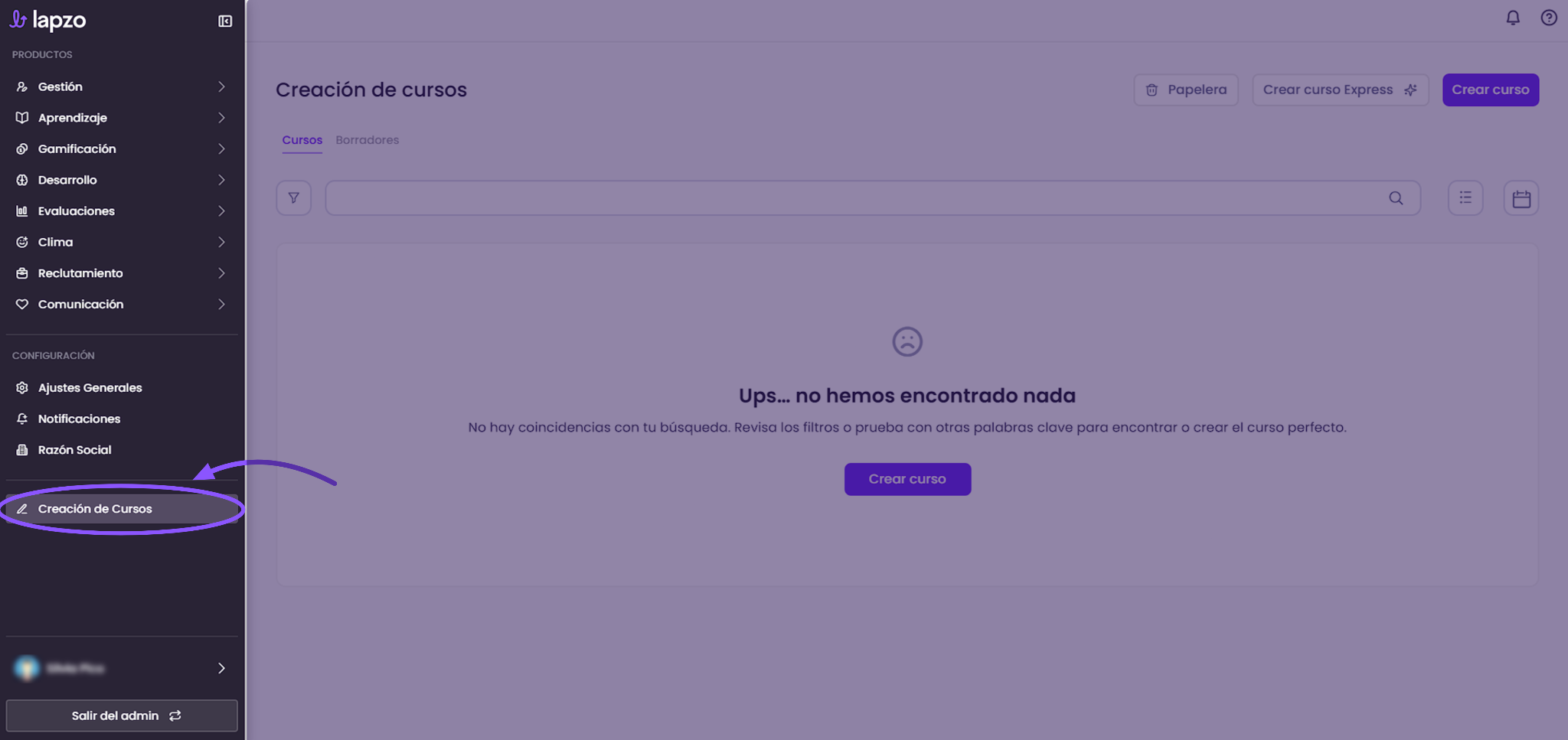Click the Reclutamiento briefcase icon
Viewport: 1568px width, 740px height.
pos(22,273)
